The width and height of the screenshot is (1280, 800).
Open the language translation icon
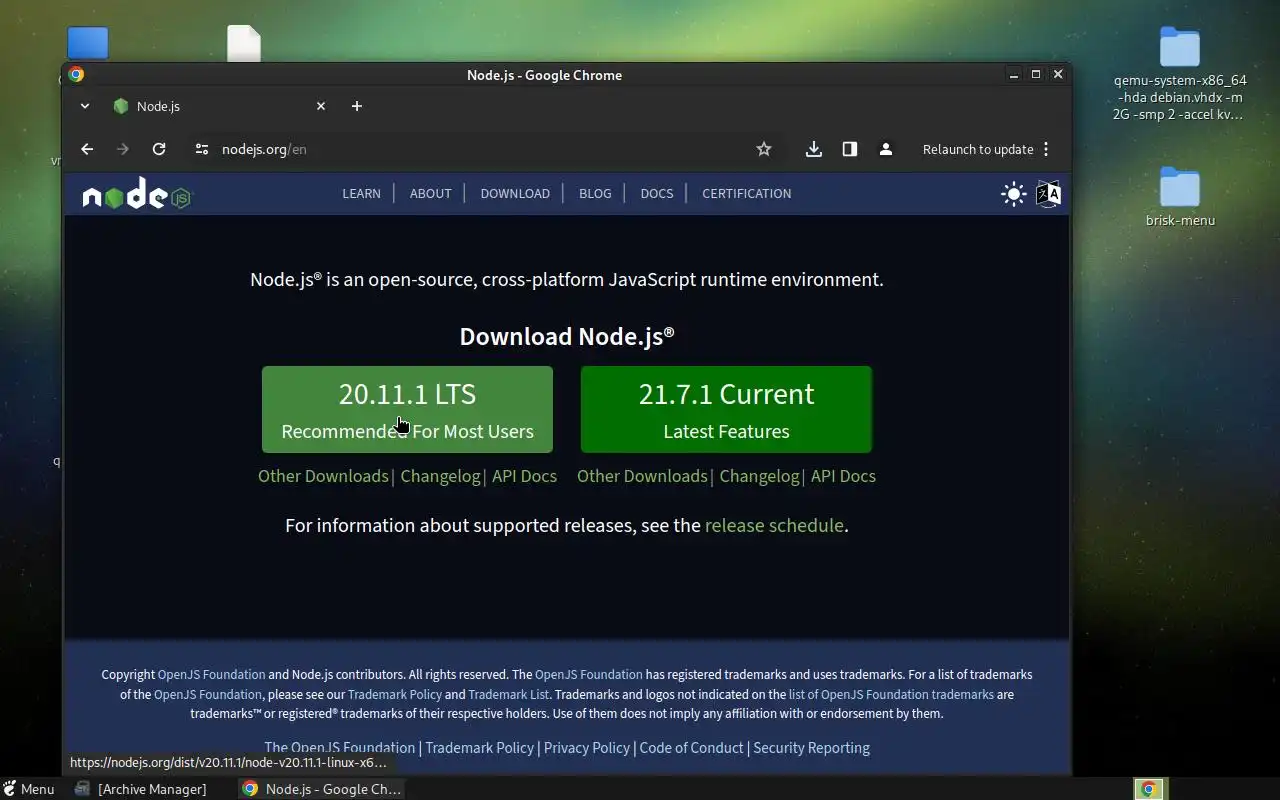click(1048, 194)
